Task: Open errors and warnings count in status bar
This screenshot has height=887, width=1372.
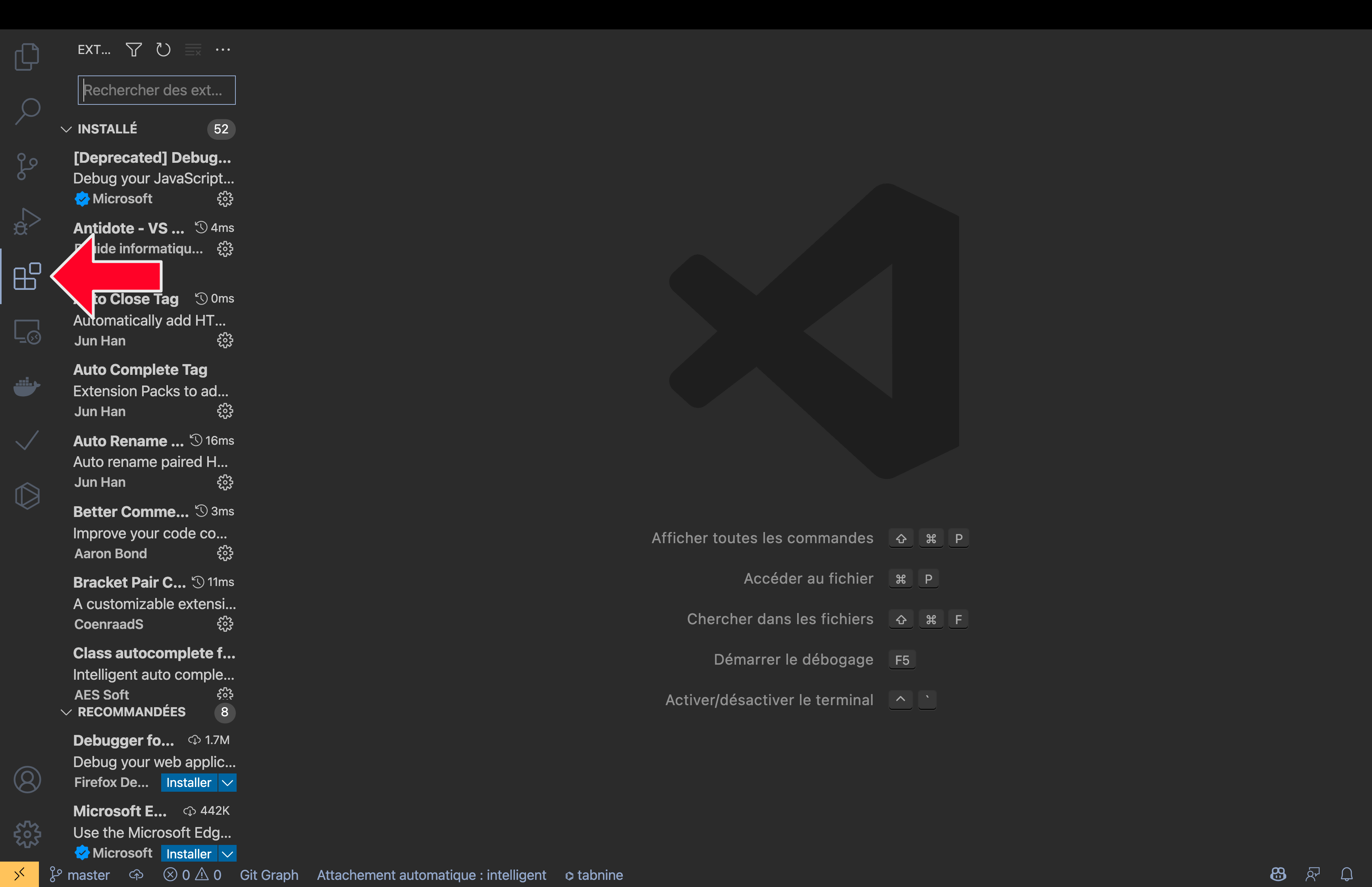Action: coord(192,875)
